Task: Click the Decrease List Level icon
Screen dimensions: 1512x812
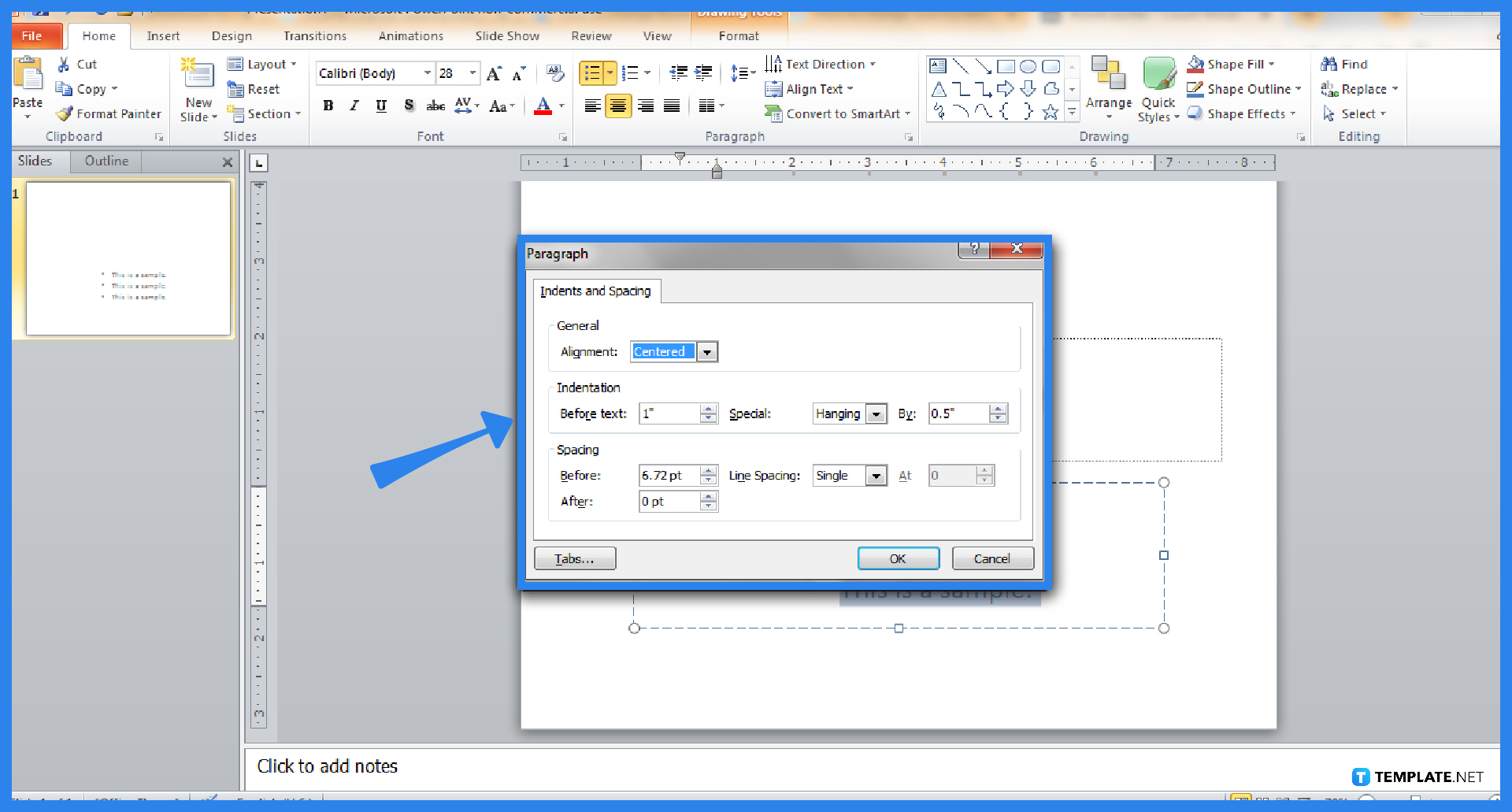Action: tap(678, 73)
